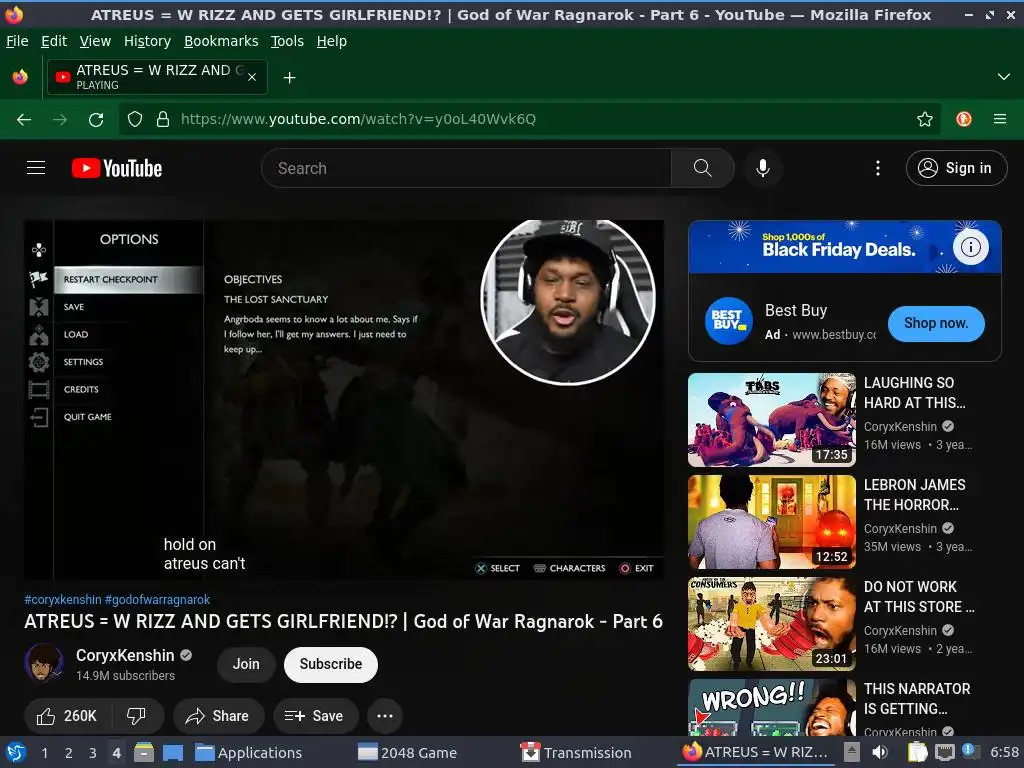Open LEBRON JAMES THE HORROR thumbnail
This screenshot has width=1024, height=768.
coord(771,522)
